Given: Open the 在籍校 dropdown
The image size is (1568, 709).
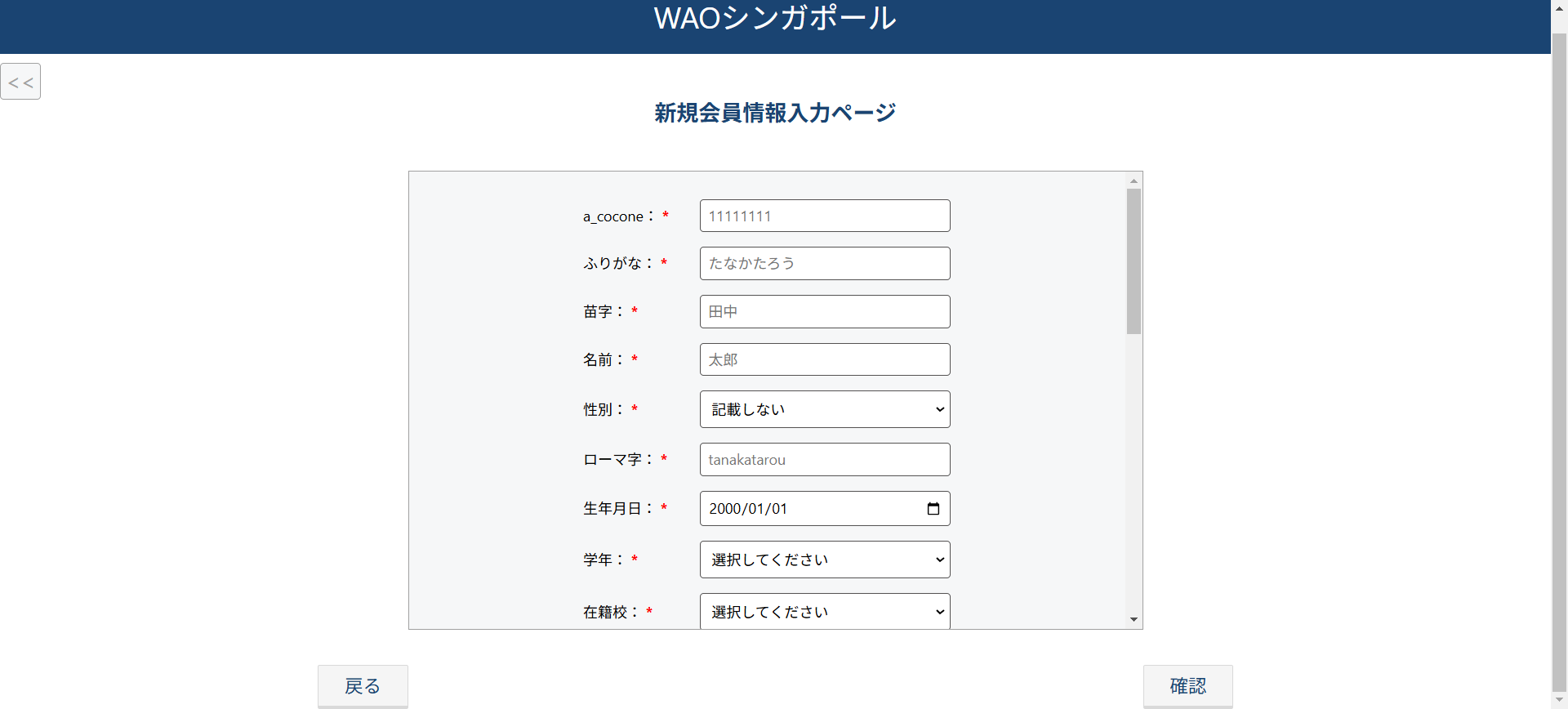Looking at the screenshot, I should click(825, 611).
